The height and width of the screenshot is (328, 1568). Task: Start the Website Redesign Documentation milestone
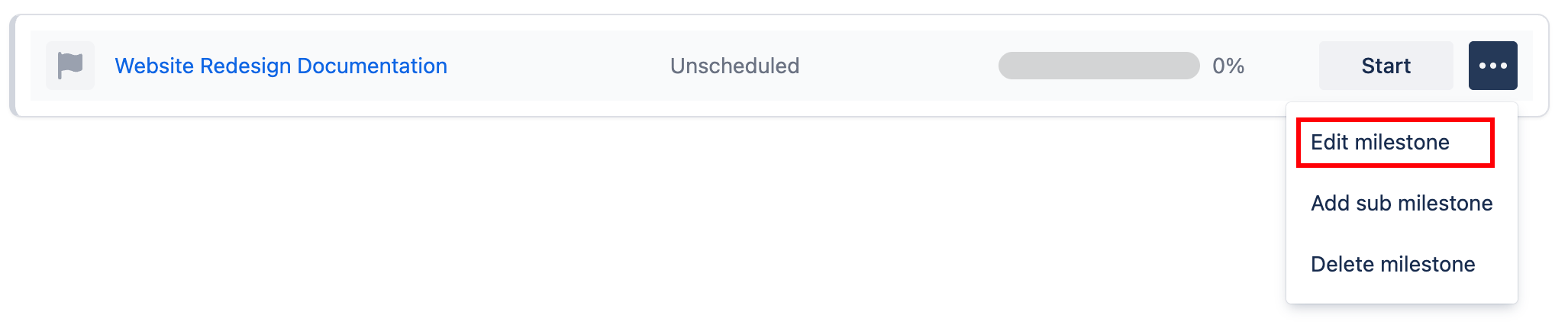coord(1386,66)
